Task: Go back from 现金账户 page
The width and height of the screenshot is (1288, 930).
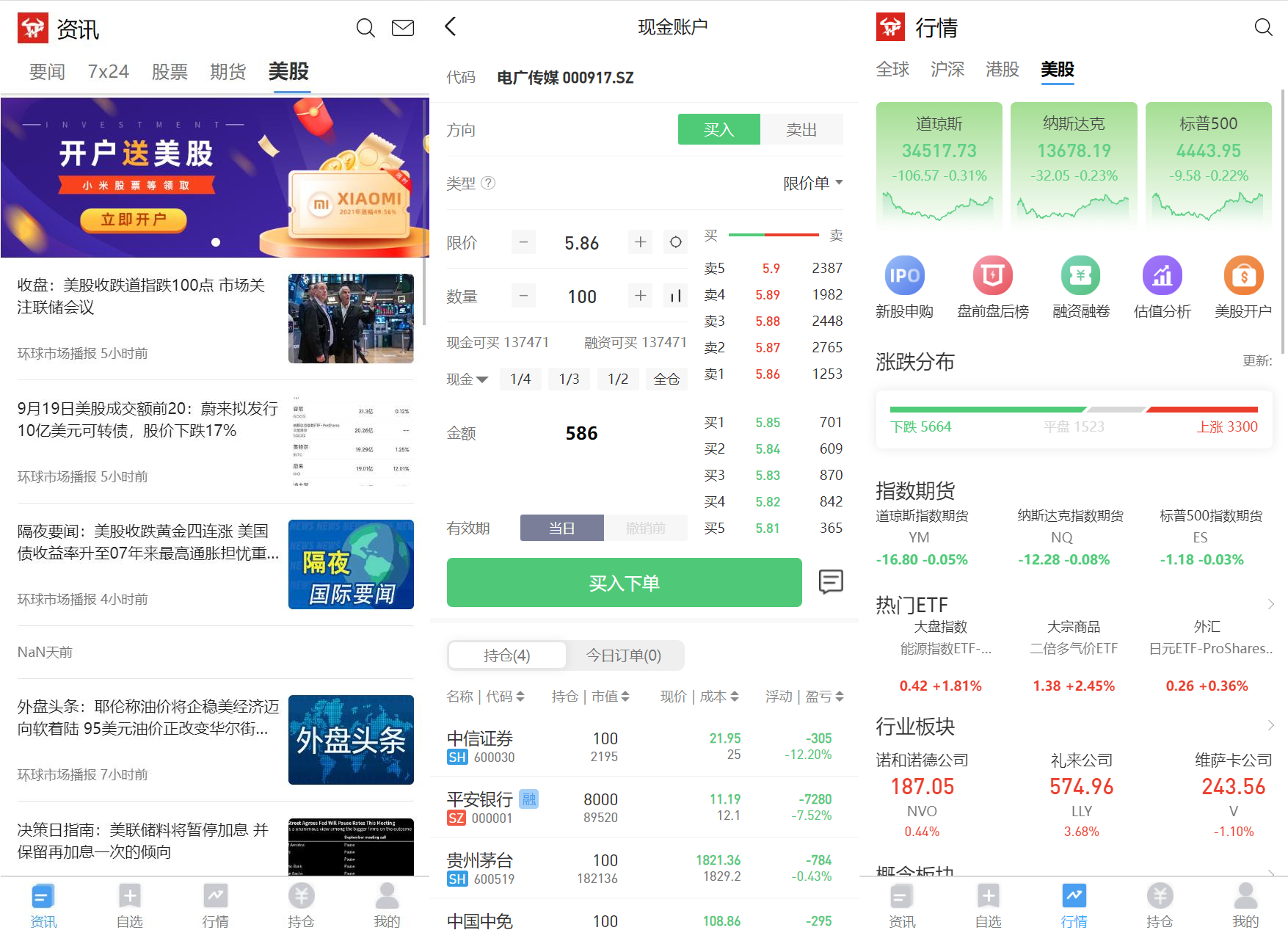Action: point(451,27)
